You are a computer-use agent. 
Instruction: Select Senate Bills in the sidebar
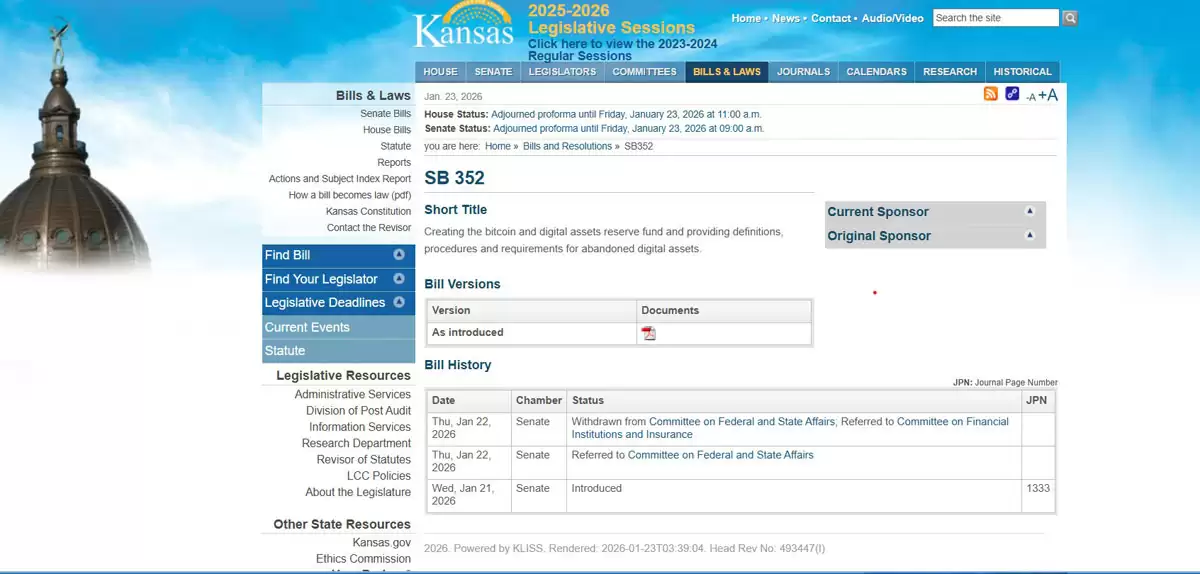click(x=385, y=114)
